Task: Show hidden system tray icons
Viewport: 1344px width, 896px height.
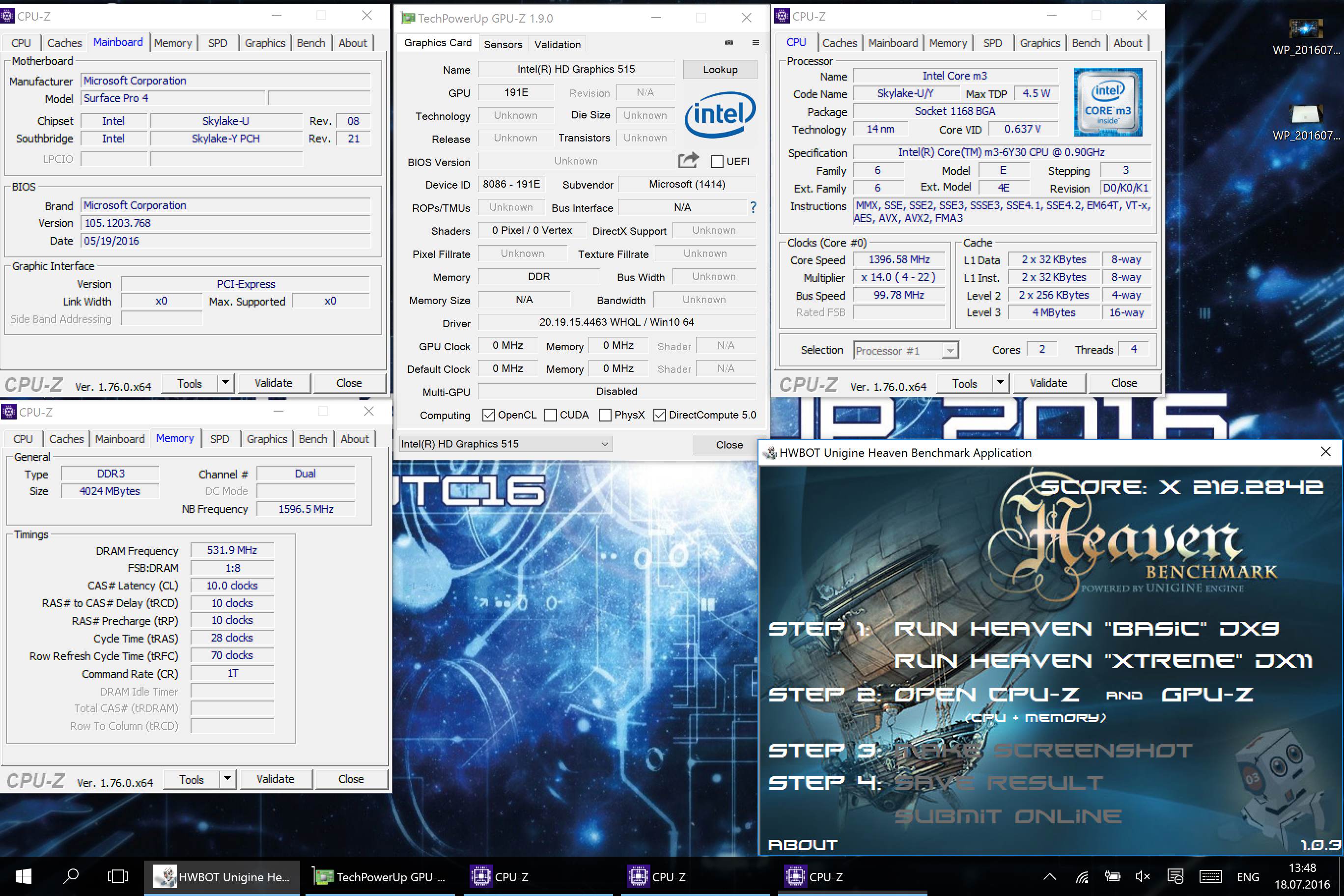Action: pyautogui.click(x=1050, y=876)
